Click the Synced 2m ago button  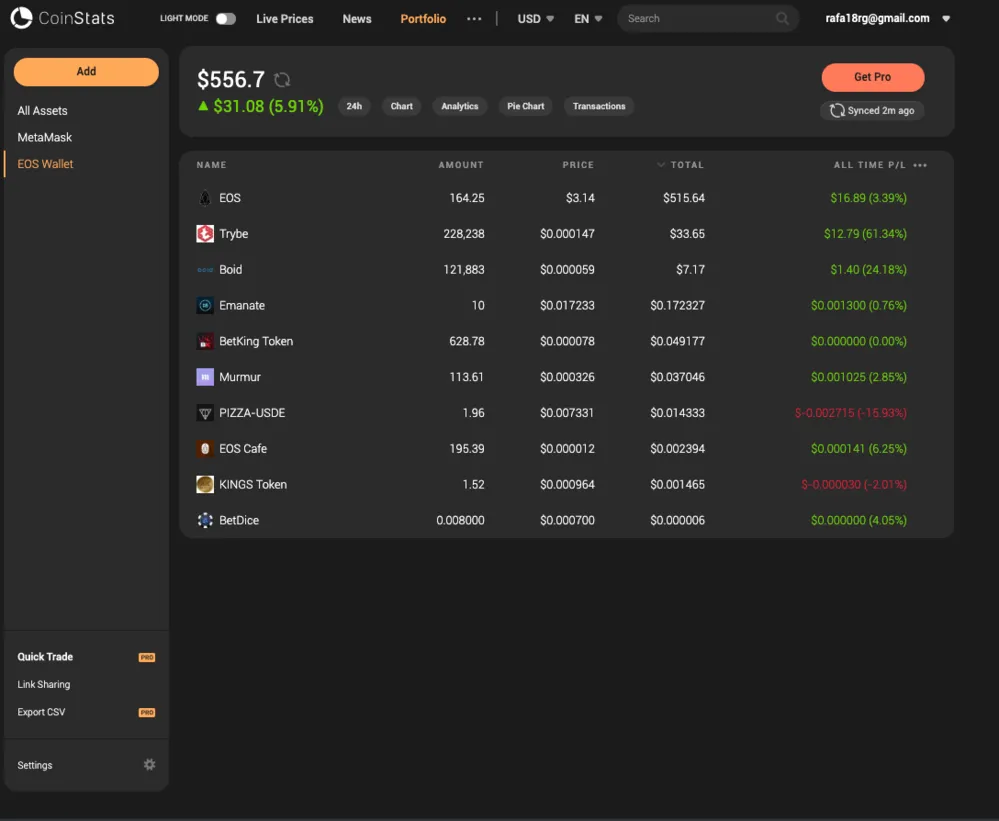tap(872, 111)
